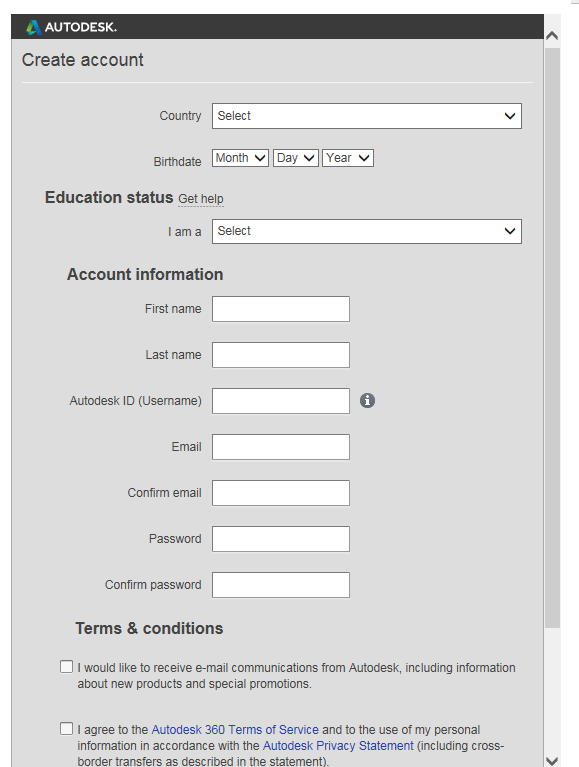The width and height of the screenshot is (579, 767).
Task: Focus the Password field
Action: [281, 539]
